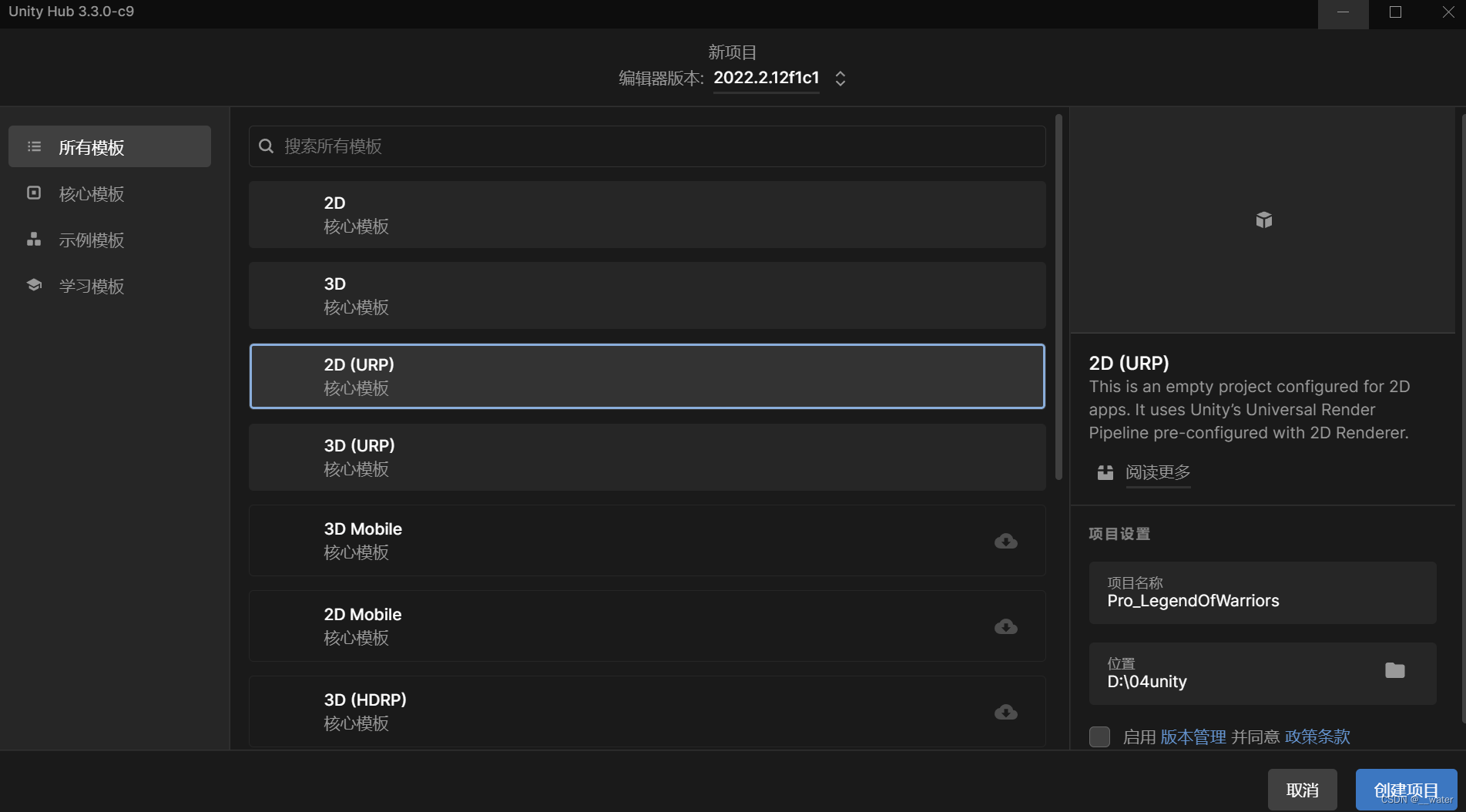
Task: Click the template list scrollbar
Action: (x=1058, y=297)
